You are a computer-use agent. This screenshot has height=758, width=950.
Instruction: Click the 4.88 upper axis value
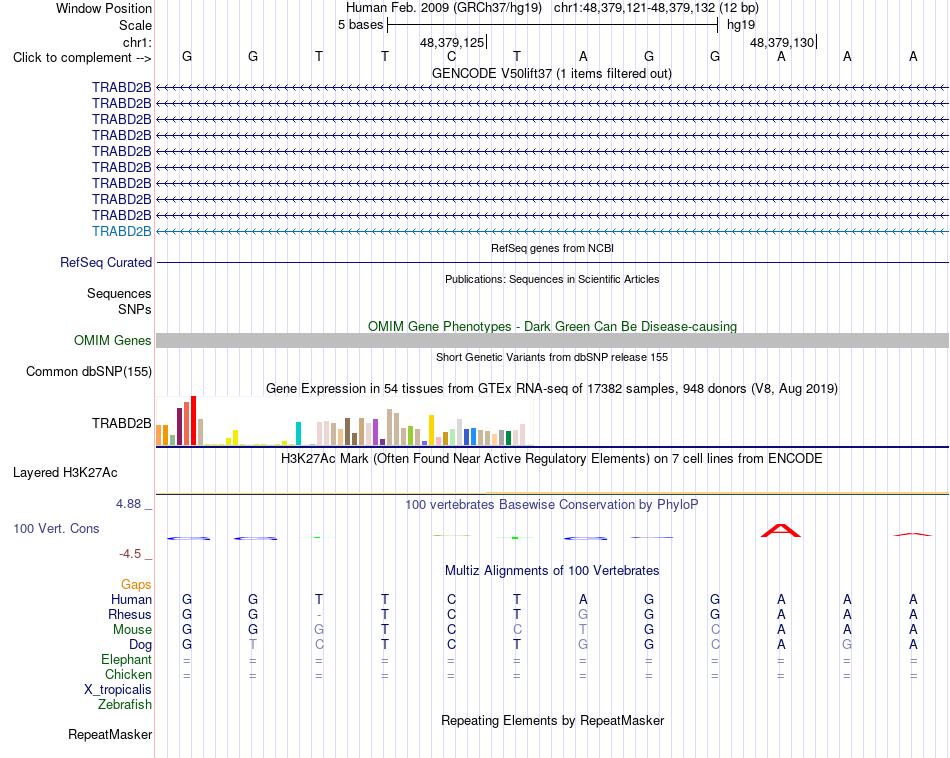tap(128, 504)
